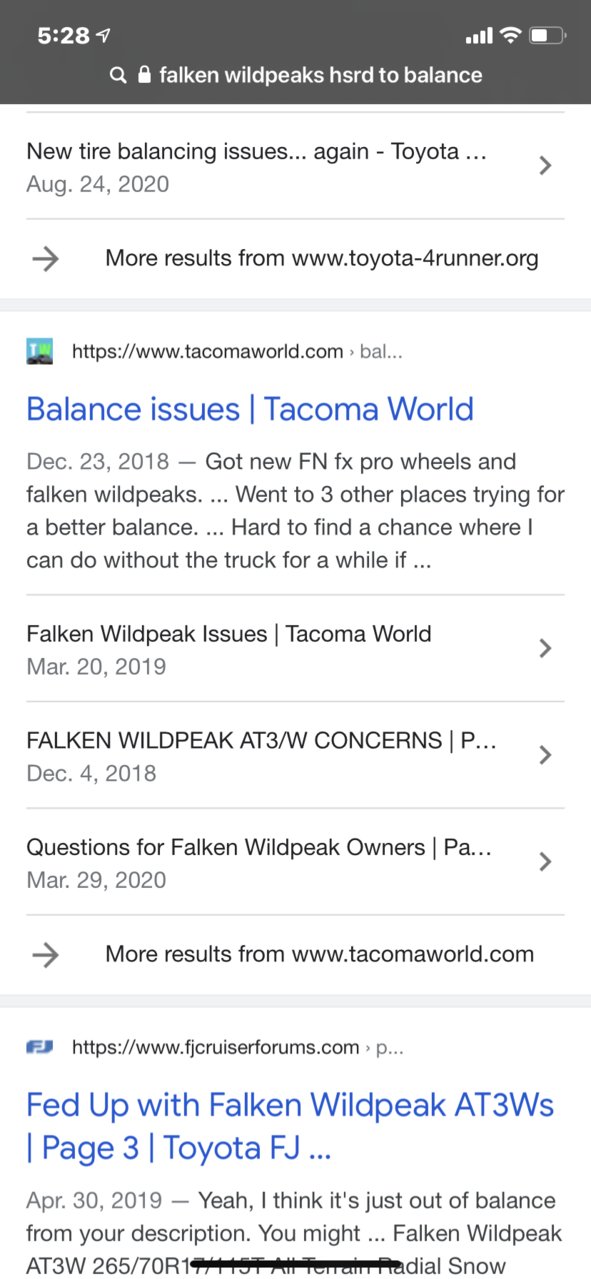Expand chevron for FALKEN WILDPEAK AT3/W CONCERNS result

point(545,755)
